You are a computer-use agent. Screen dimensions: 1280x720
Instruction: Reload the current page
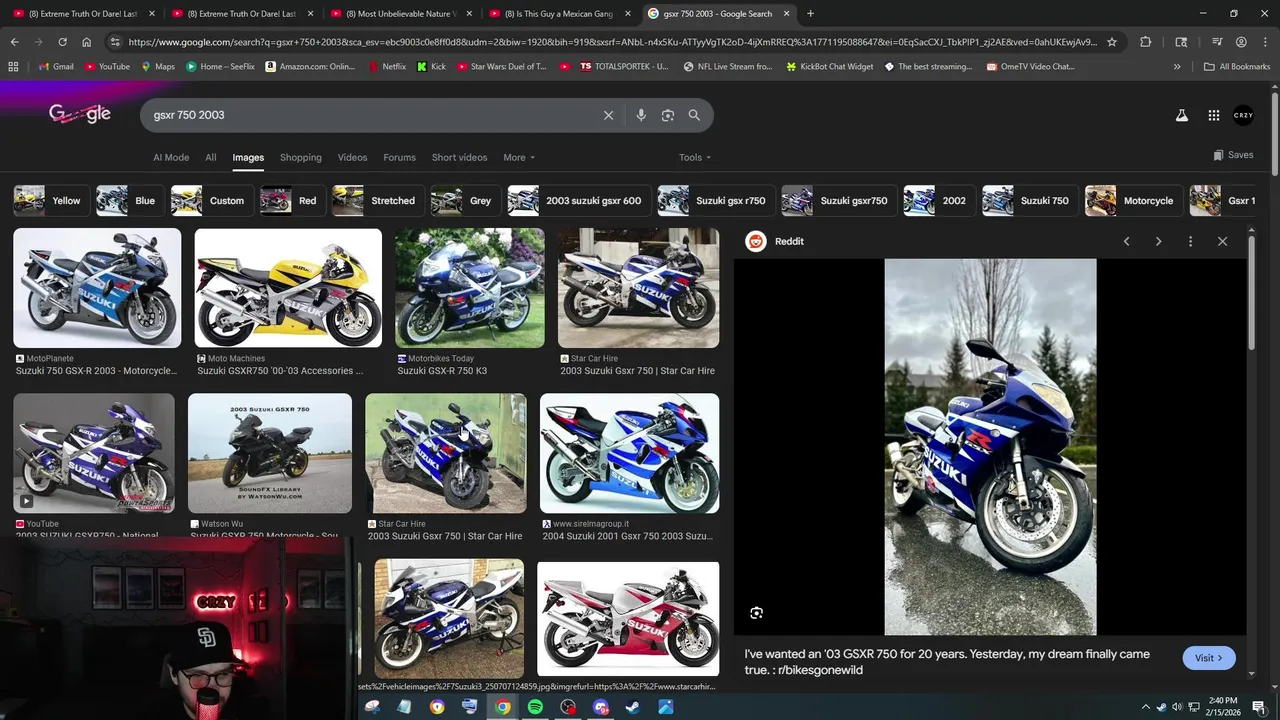coord(62,42)
